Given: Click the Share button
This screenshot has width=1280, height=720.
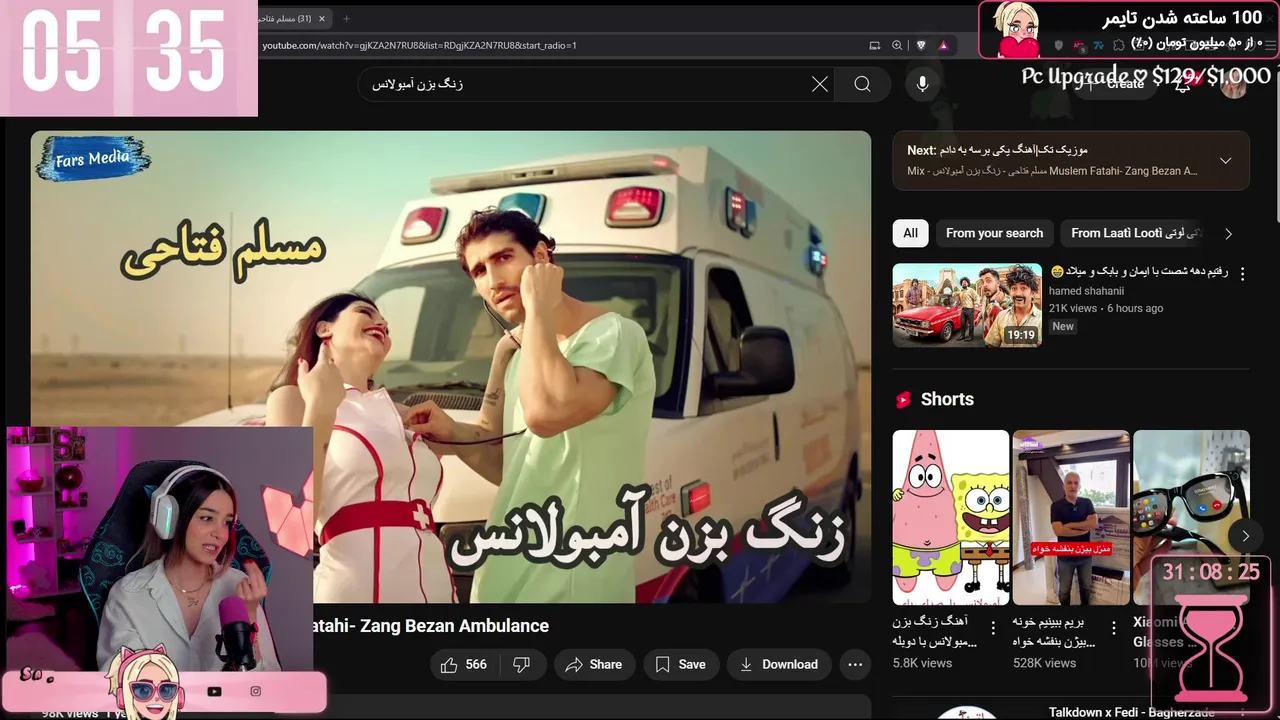Looking at the screenshot, I should [594, 664].
